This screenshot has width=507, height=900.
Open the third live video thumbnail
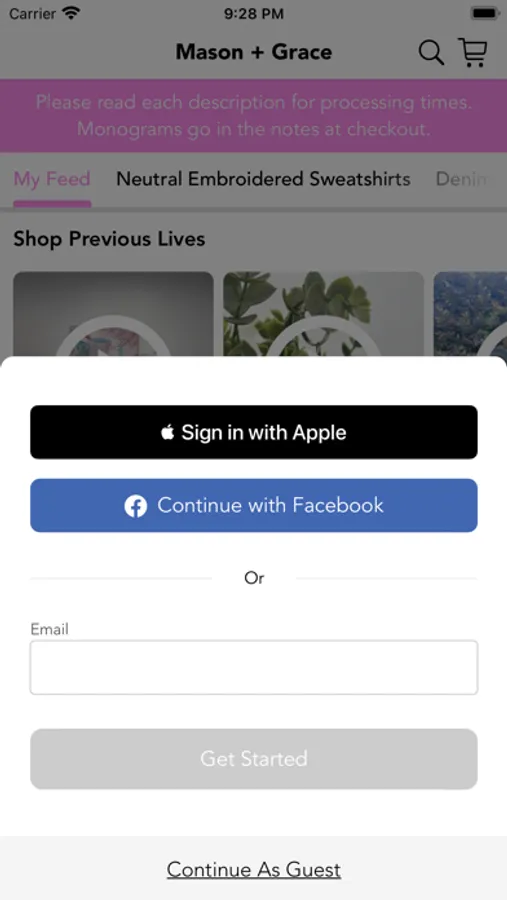470,313
